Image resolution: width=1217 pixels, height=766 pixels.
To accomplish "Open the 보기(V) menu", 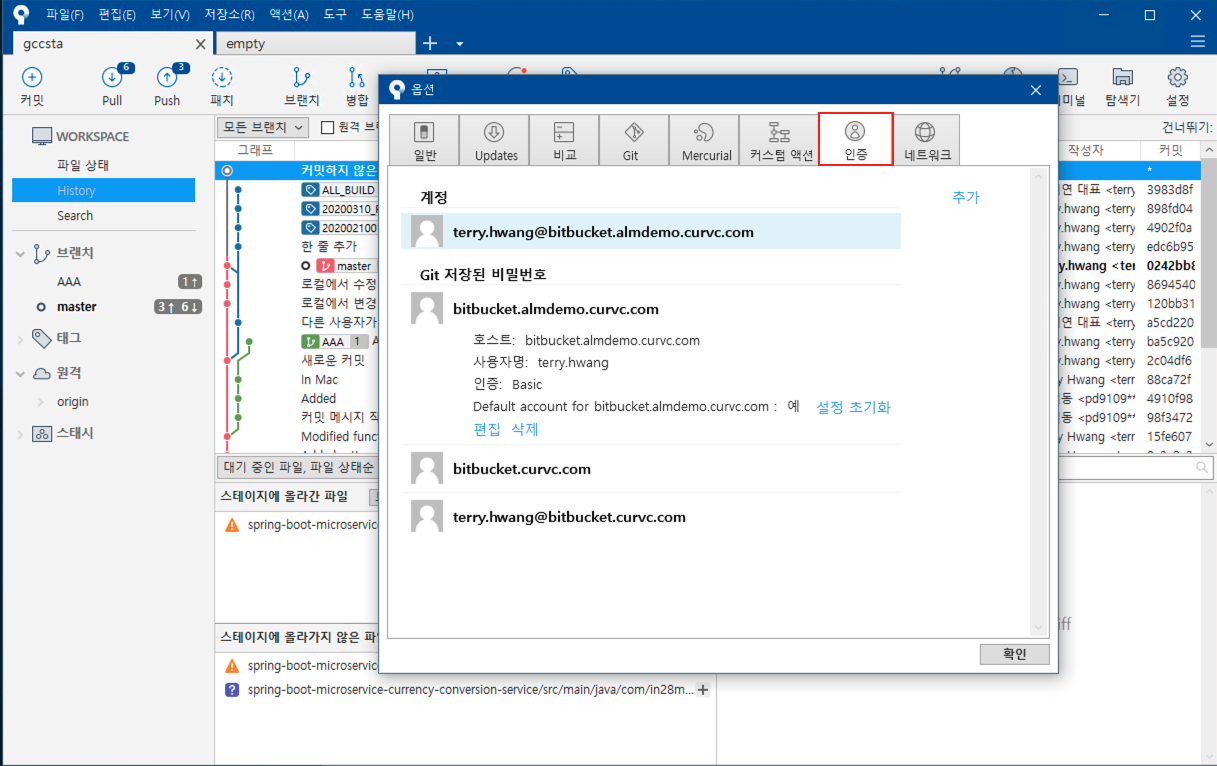I will (x=170, y=15).
